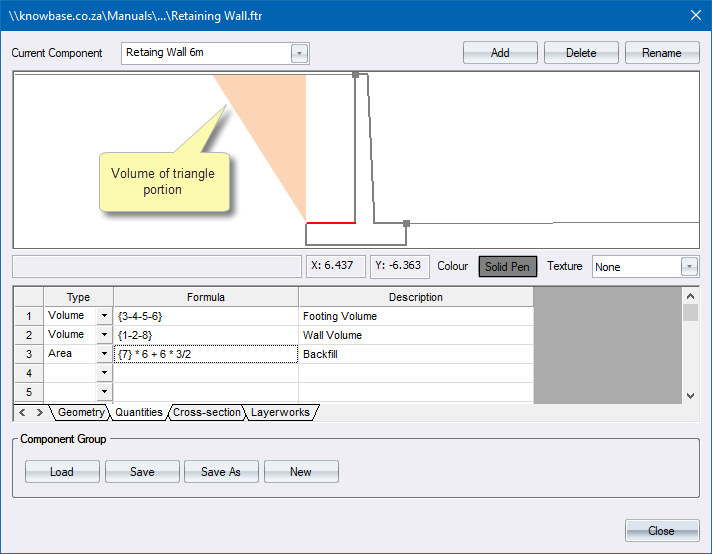Click the Load component group button
Viewport: 712px width, 554px height.
(x=62, y=472)
